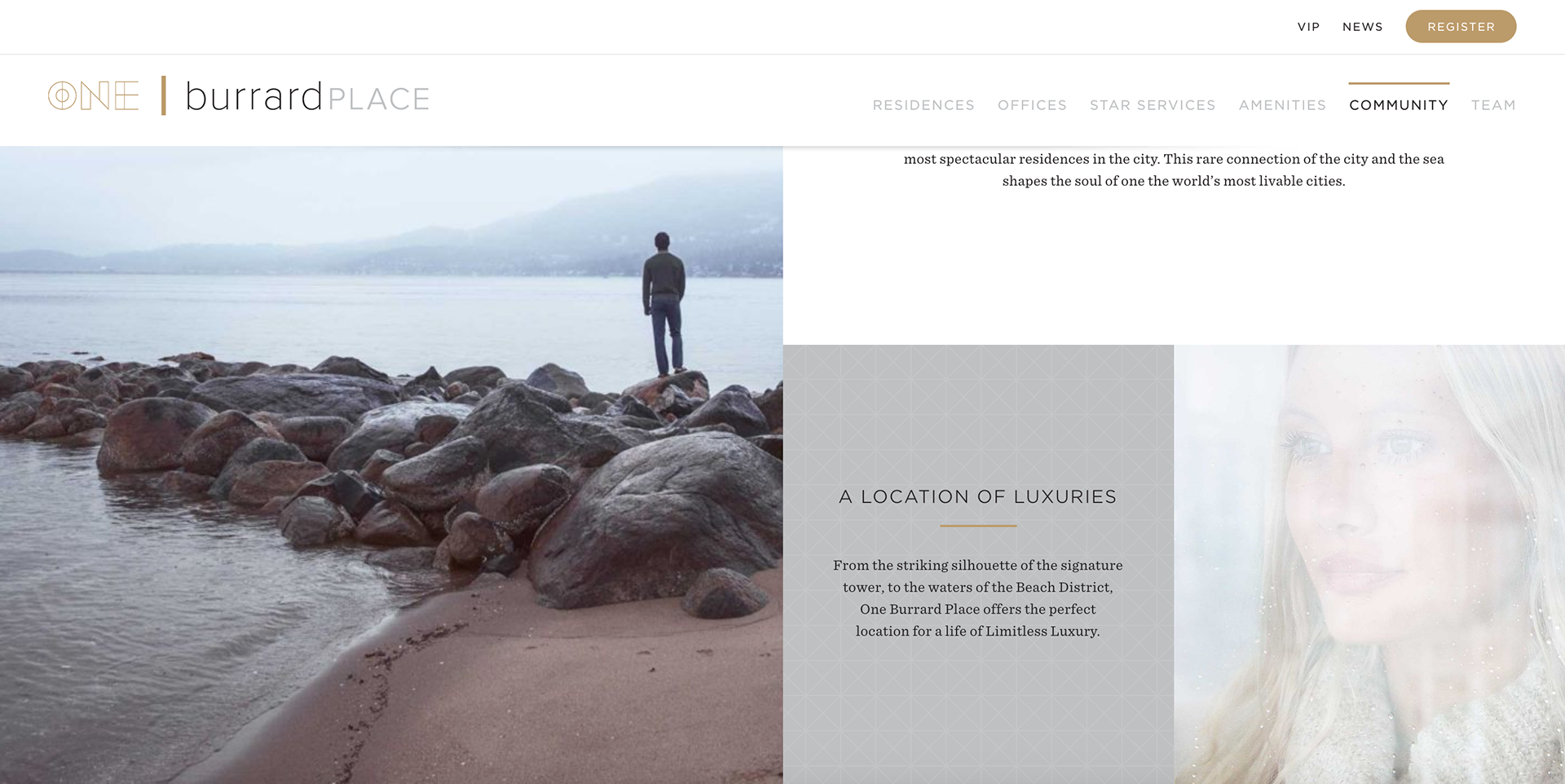Click the 'most spectacular residences' intro text

pos(1174,170)
